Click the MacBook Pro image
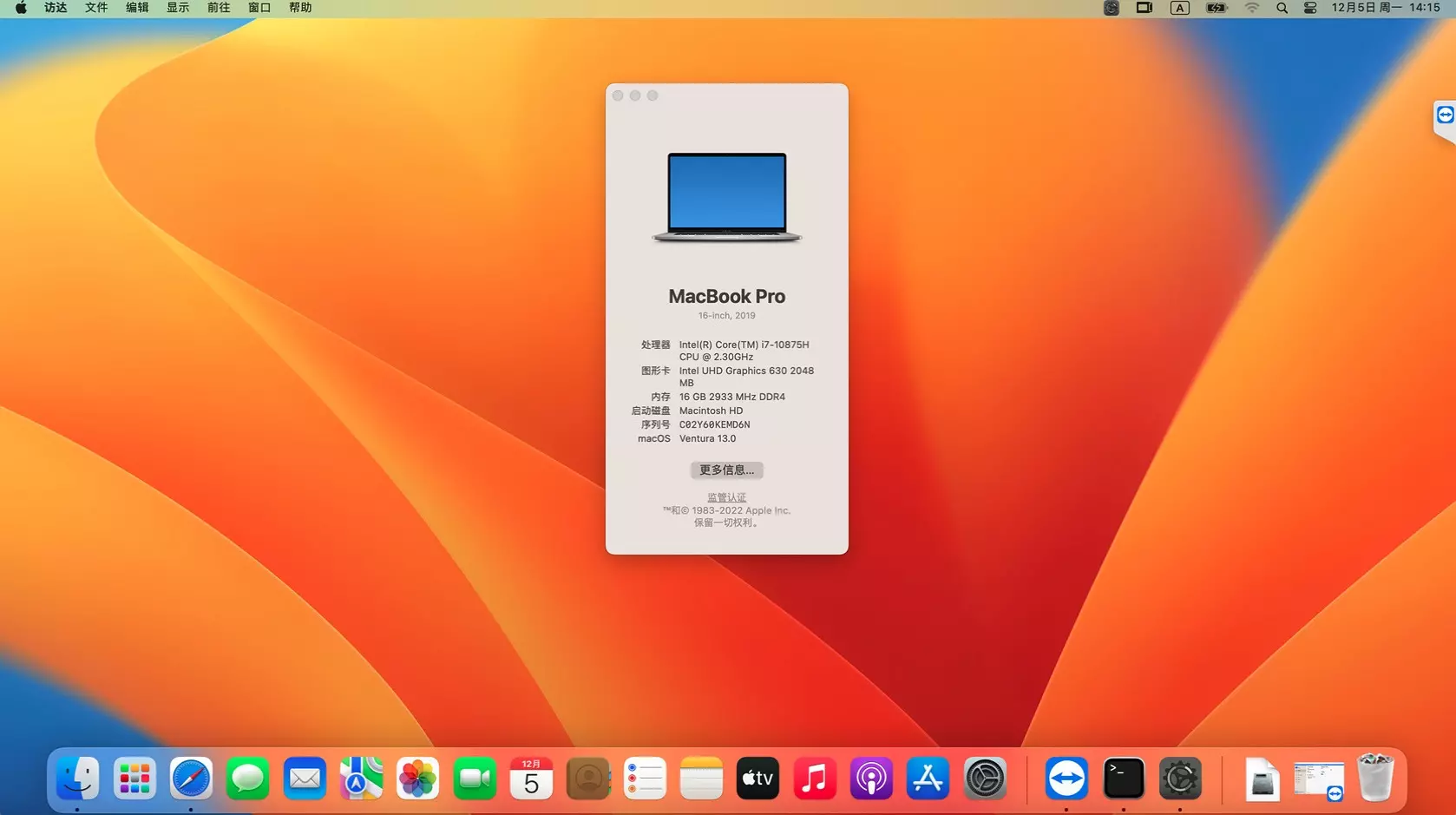The width and height of the screenshot is (1456, 815). pyautogui.click(x=727, y=198)
